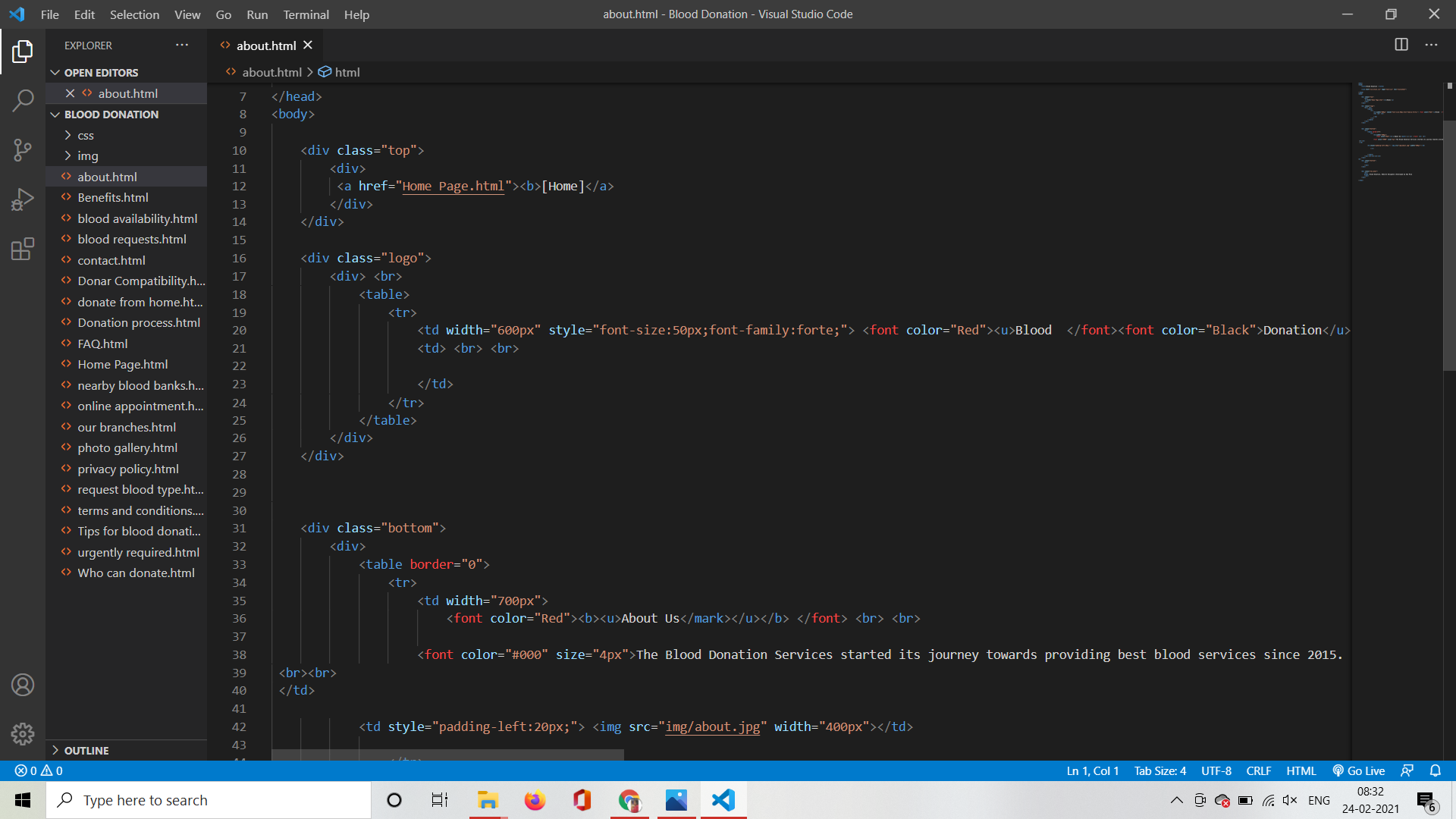1456x819 pixels.
Task: Open Problems via errors and warnings indicator
Action: tap(36, 770)
